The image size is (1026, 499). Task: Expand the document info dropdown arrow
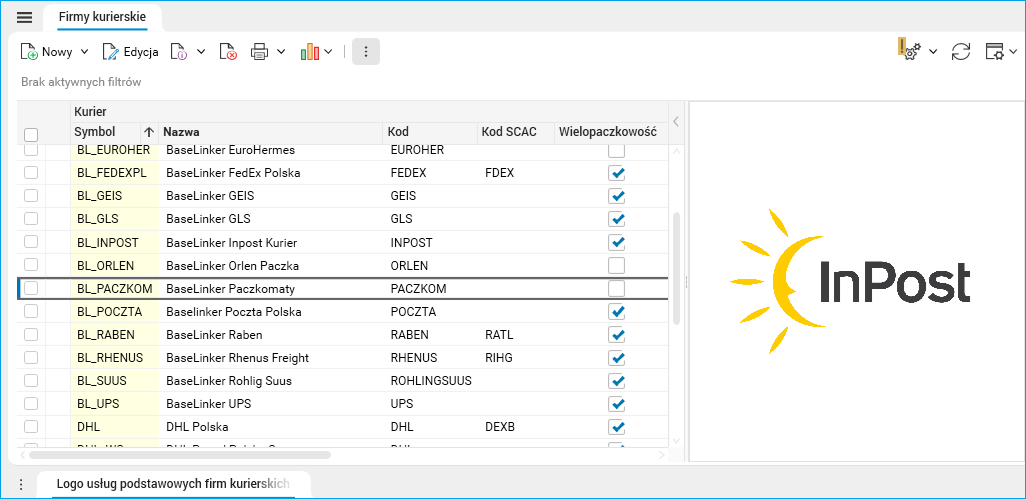[201, 52]
